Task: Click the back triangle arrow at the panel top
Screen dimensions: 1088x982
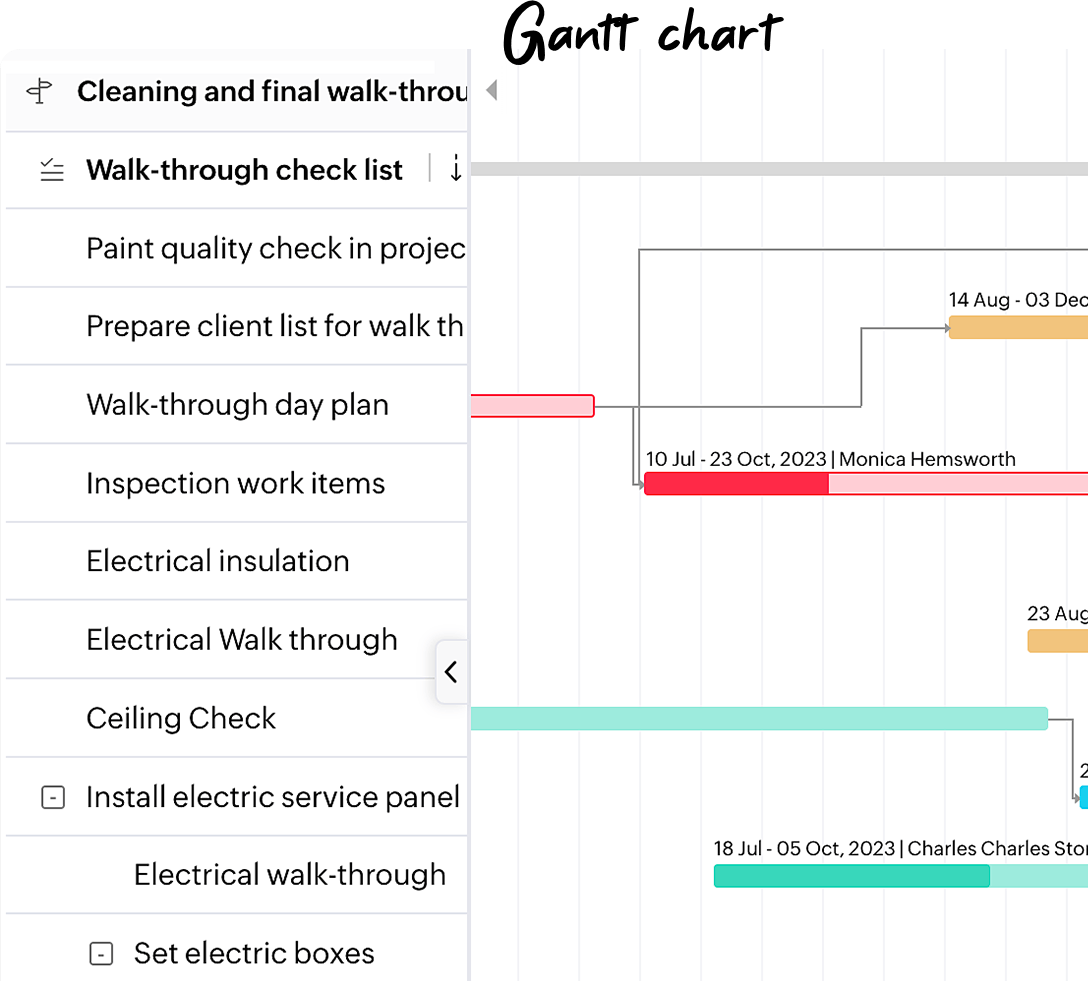Action: pos(491,90)
